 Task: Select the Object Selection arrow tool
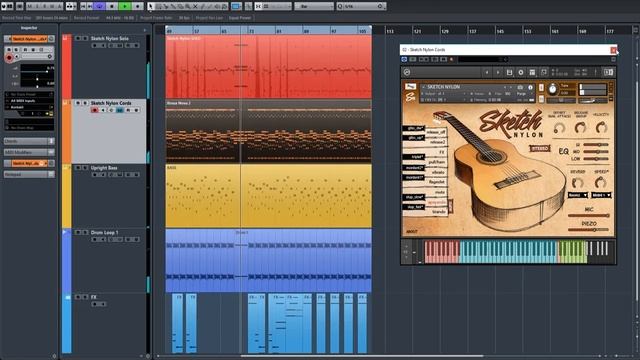[x=151, y=6]
